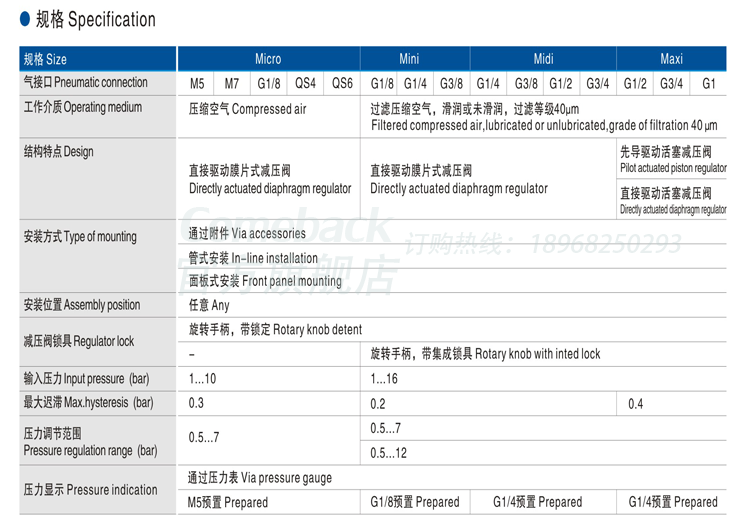The height and width of the screenshot is (528, 750).
Task: Click the "G1/8预置 Prepared" cell
Action: click(x=415, y=502)
